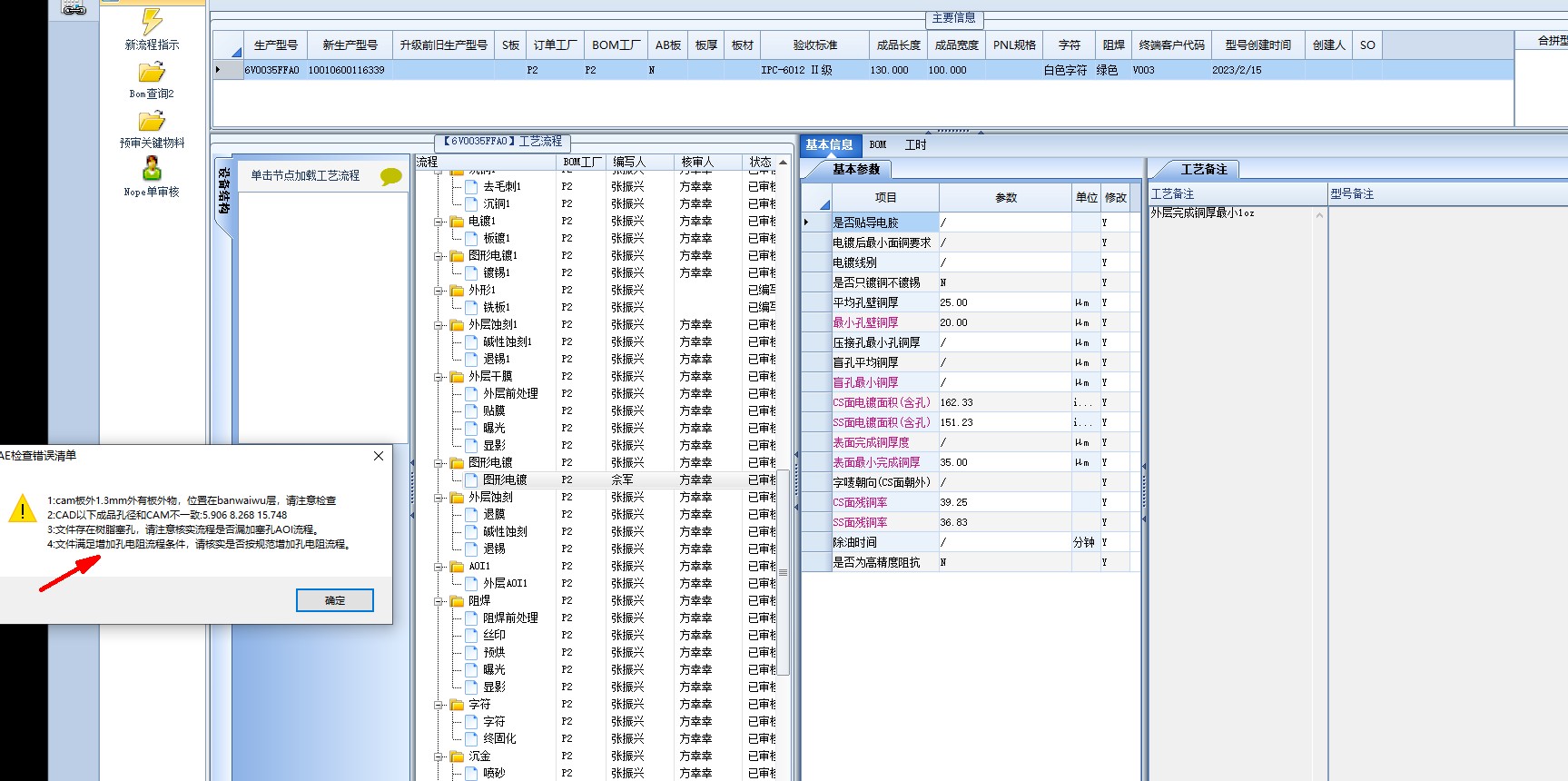Collapse the 外层蚀刻1 tree node
This screenshot has width=1568, height=781.
point(439,325)
